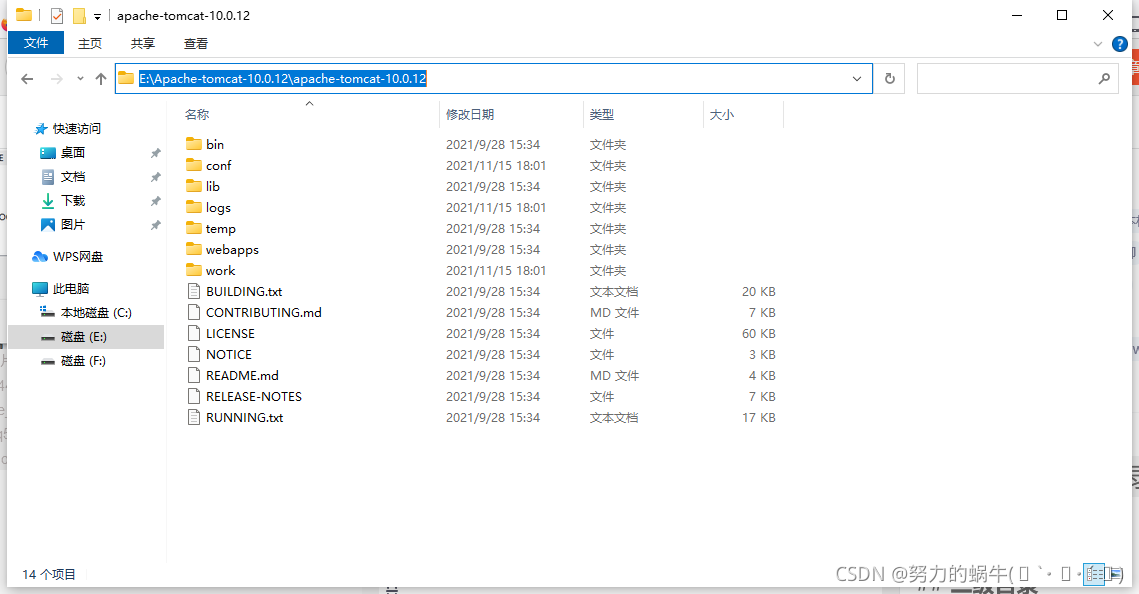The height and width of the screenshot is (594, 1139).
Task: Open the 主页 ribbon tab
Action: coord(90,44)
